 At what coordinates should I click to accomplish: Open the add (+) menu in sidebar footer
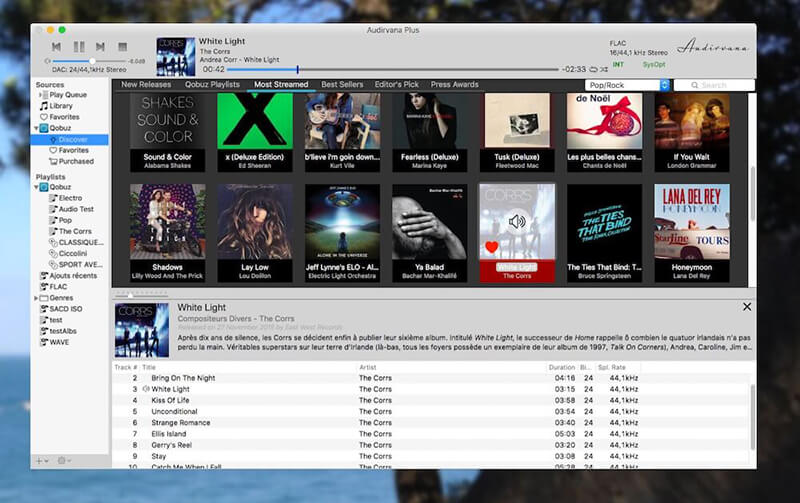pos(41,461)
